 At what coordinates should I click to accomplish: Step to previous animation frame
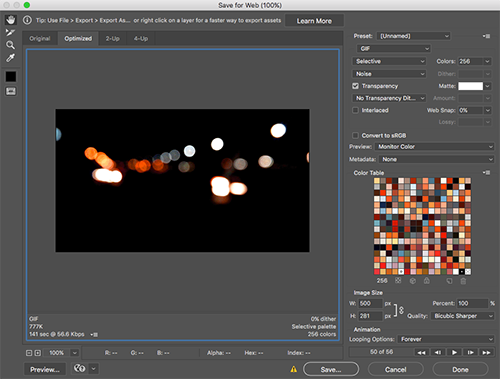pyautogui.click(x=438, y=352)
